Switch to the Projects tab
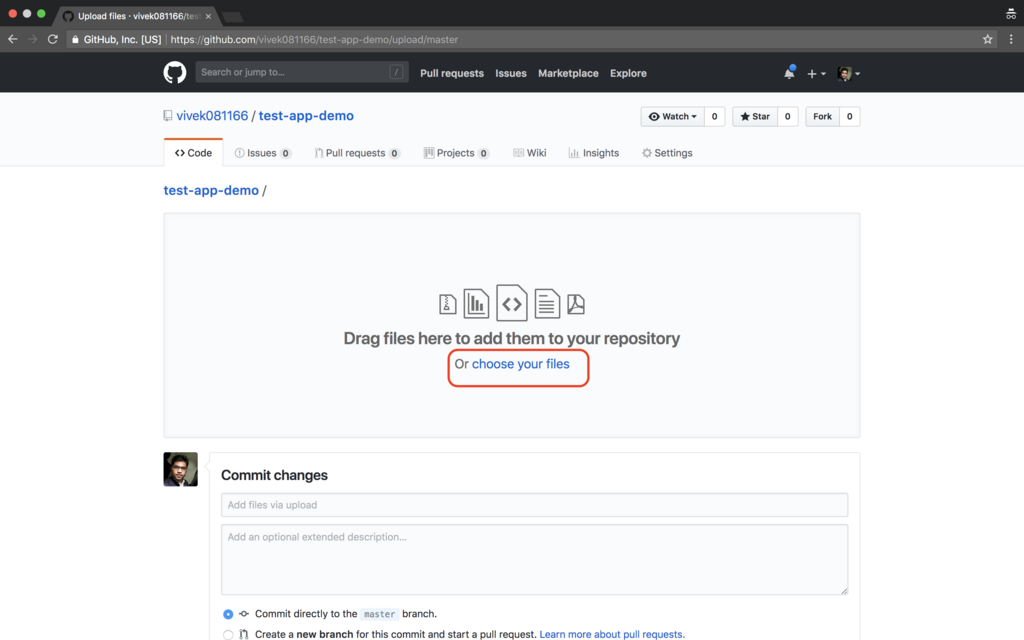Viewport: 1024px width, 640px height. (456, 153)
